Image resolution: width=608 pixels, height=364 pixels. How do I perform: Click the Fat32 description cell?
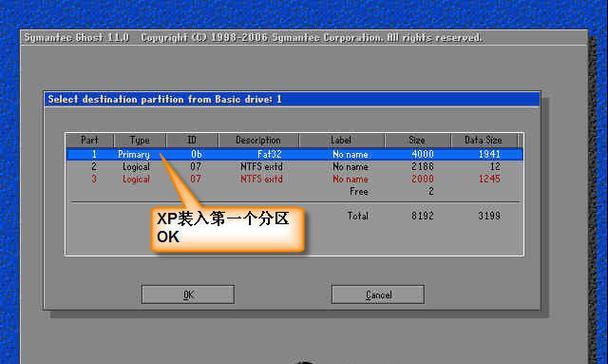click(x=269, y=154)
